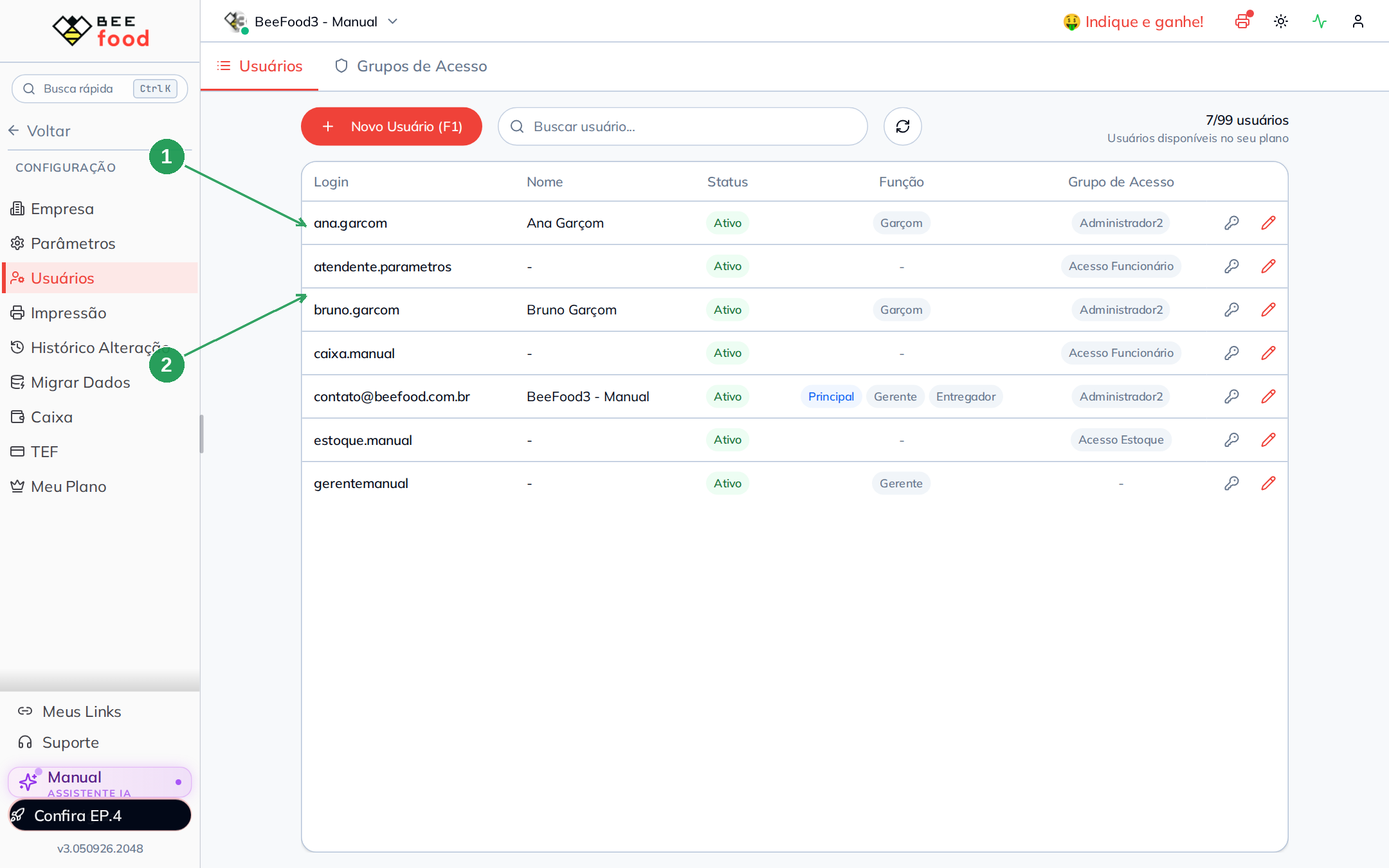Open the Manual Assistente IA button
Viewport: 1389px width, 868px height.
click(100, 782)
